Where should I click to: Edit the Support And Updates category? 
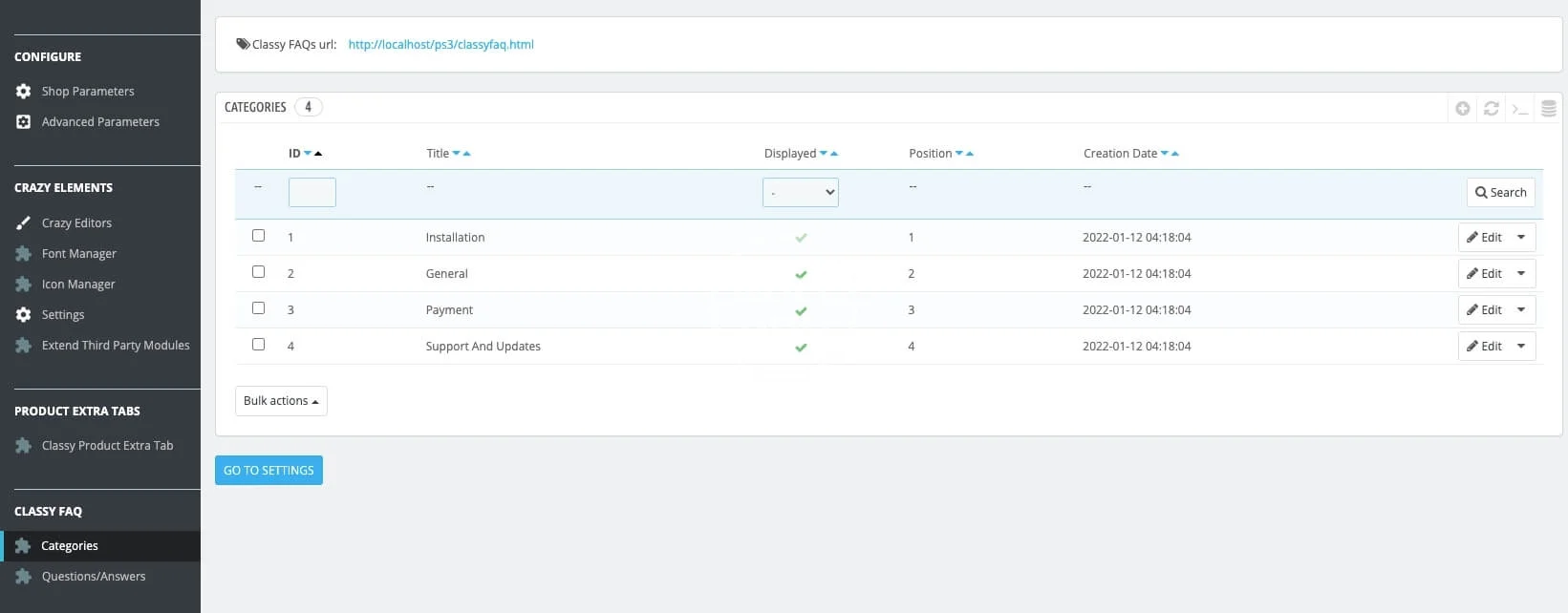[x=1484, y=347]
